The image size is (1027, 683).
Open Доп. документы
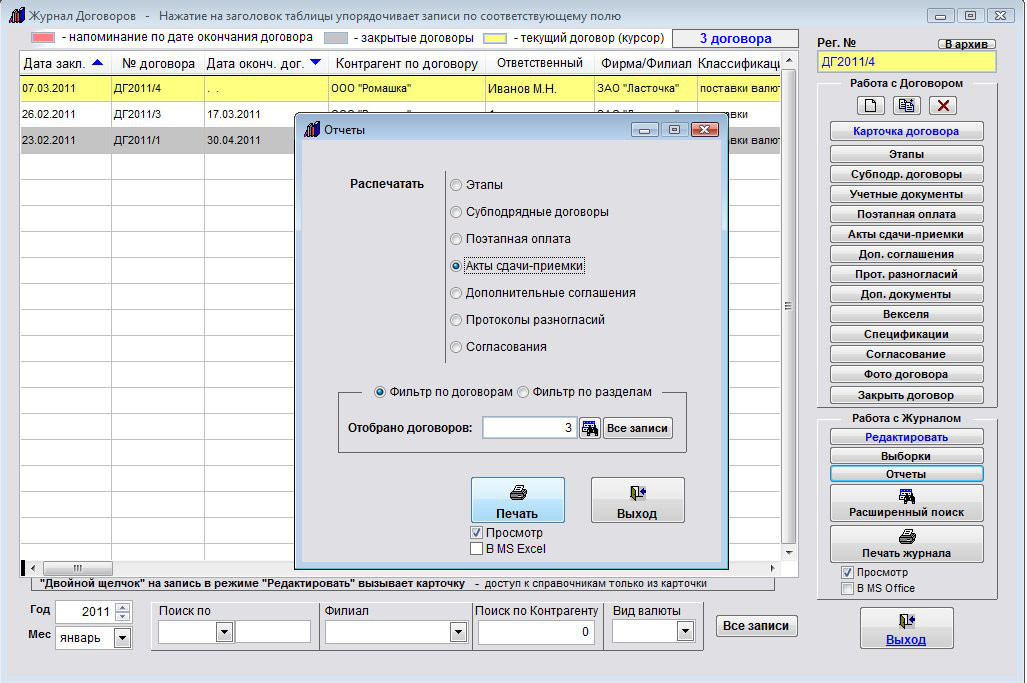pyautogui.click(x=906, y=295)
